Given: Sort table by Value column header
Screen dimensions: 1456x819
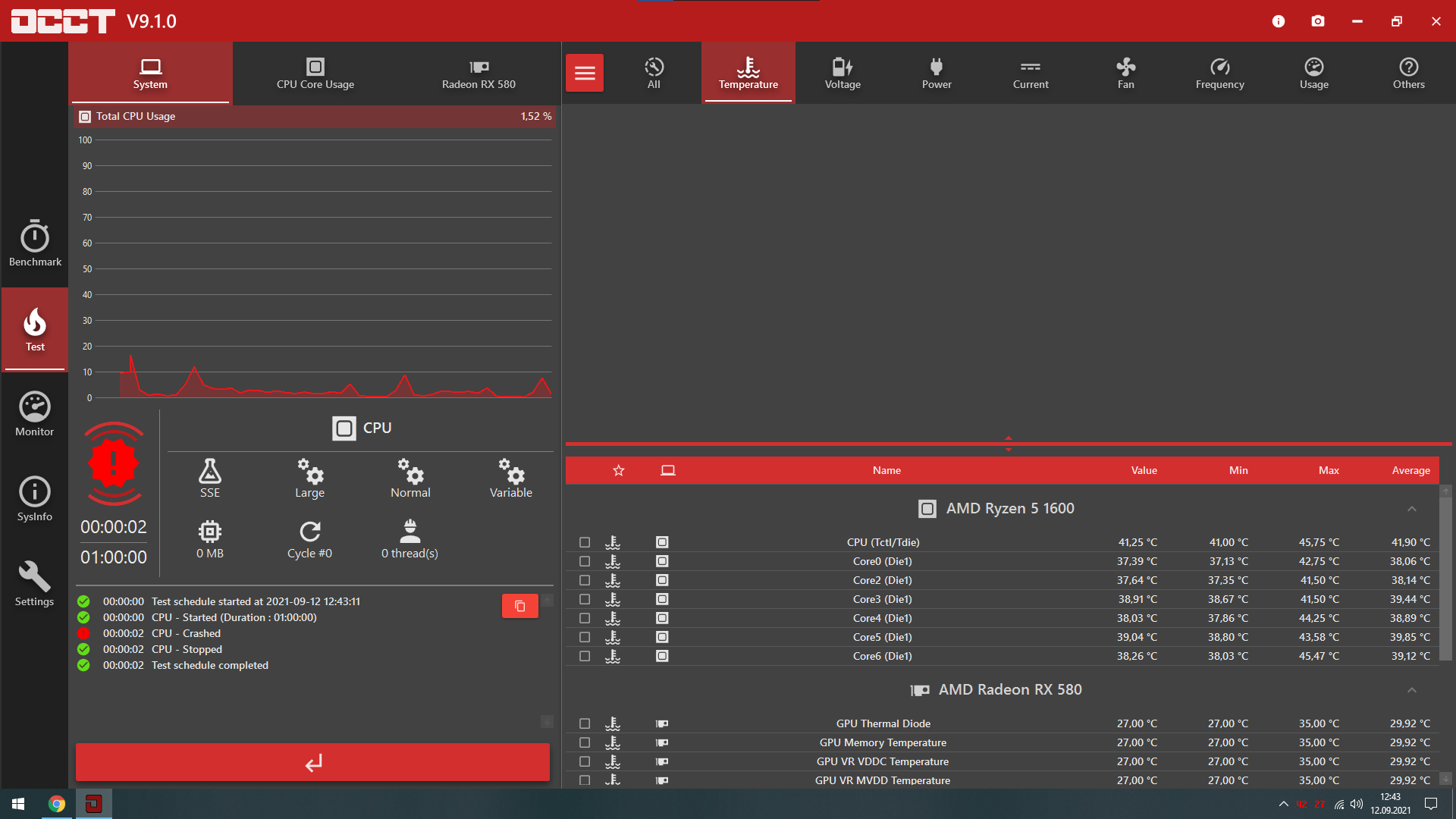Looking at the screenshot, I should [1144, 470].
